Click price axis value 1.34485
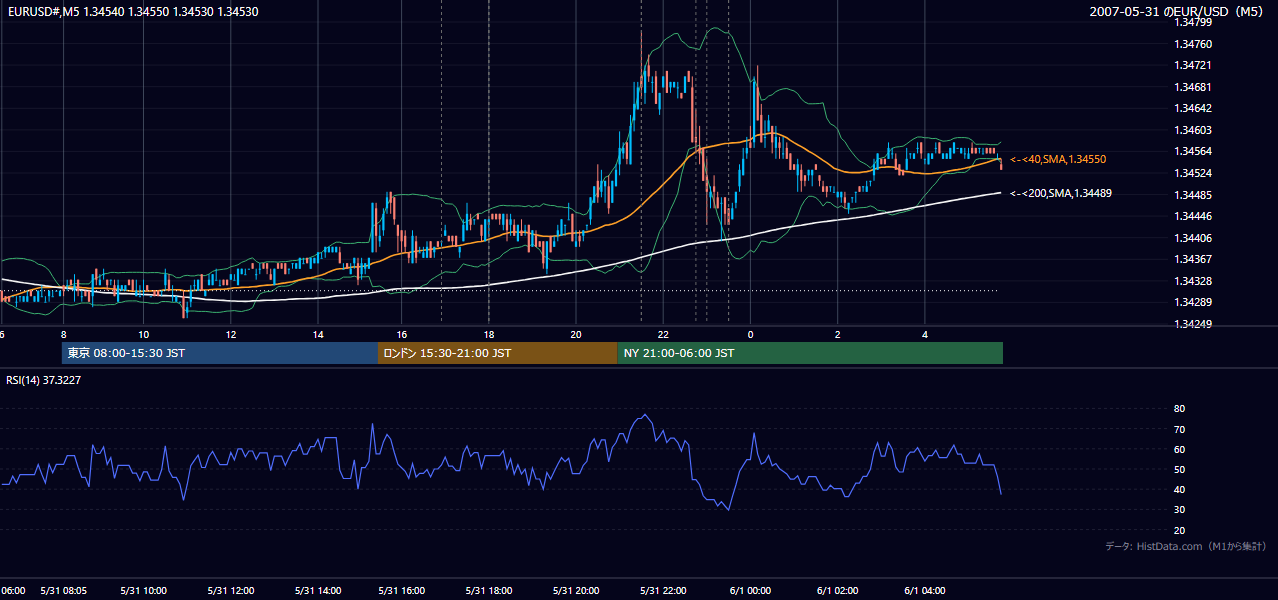Viewport: 1278px width, 600px height. [1191, 194]
